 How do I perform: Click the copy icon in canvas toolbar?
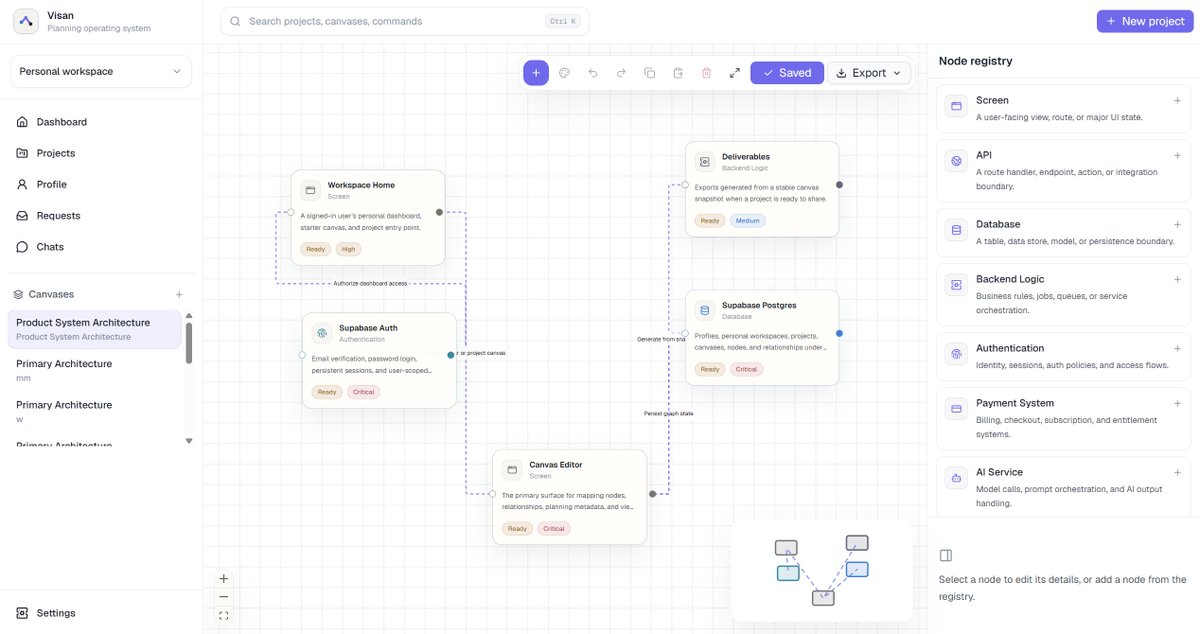[x=649, y=73]
